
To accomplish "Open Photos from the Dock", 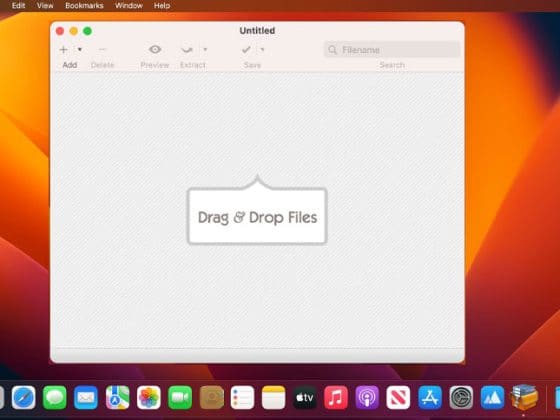I will (149, 398).
